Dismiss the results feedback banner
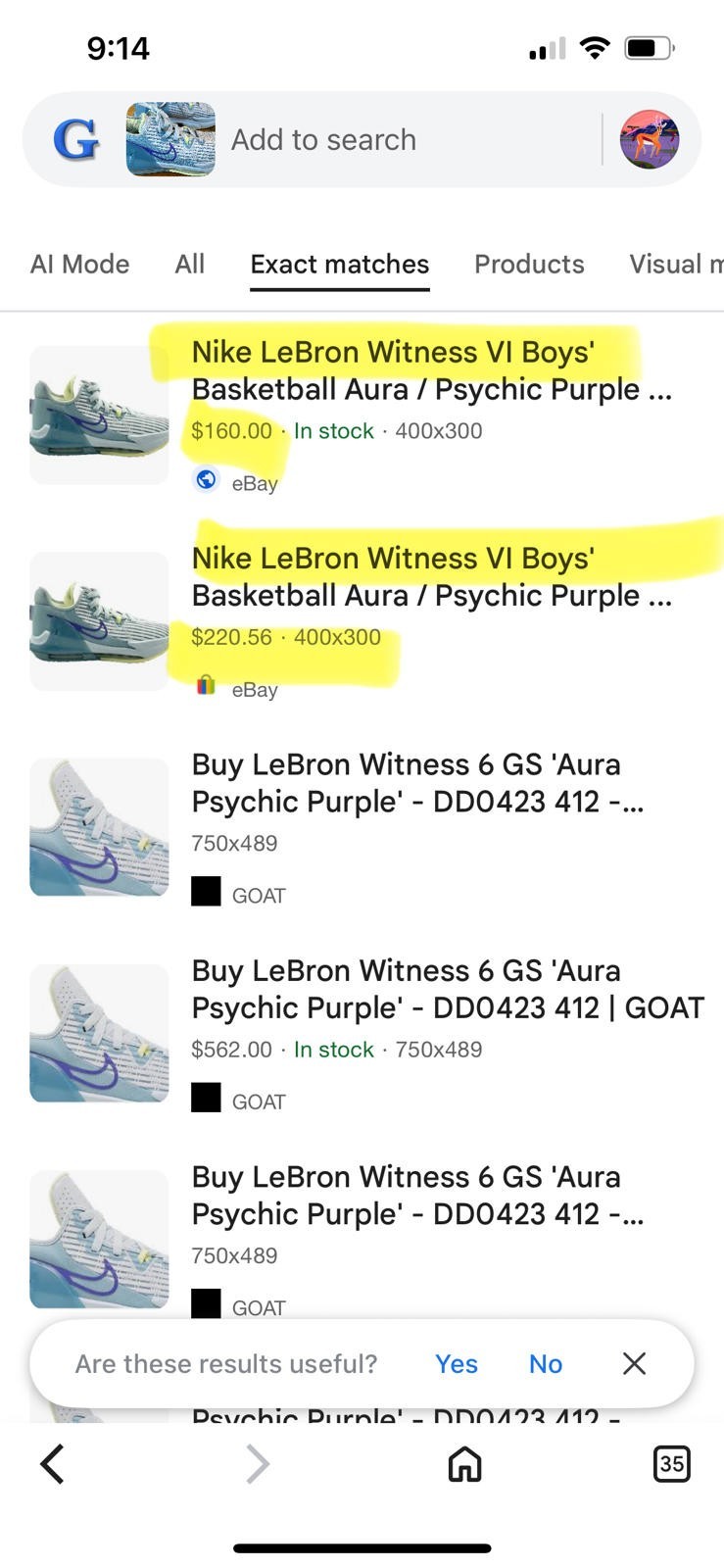The width and height of the screenshot is (724, 1568). coord(634,1363)
